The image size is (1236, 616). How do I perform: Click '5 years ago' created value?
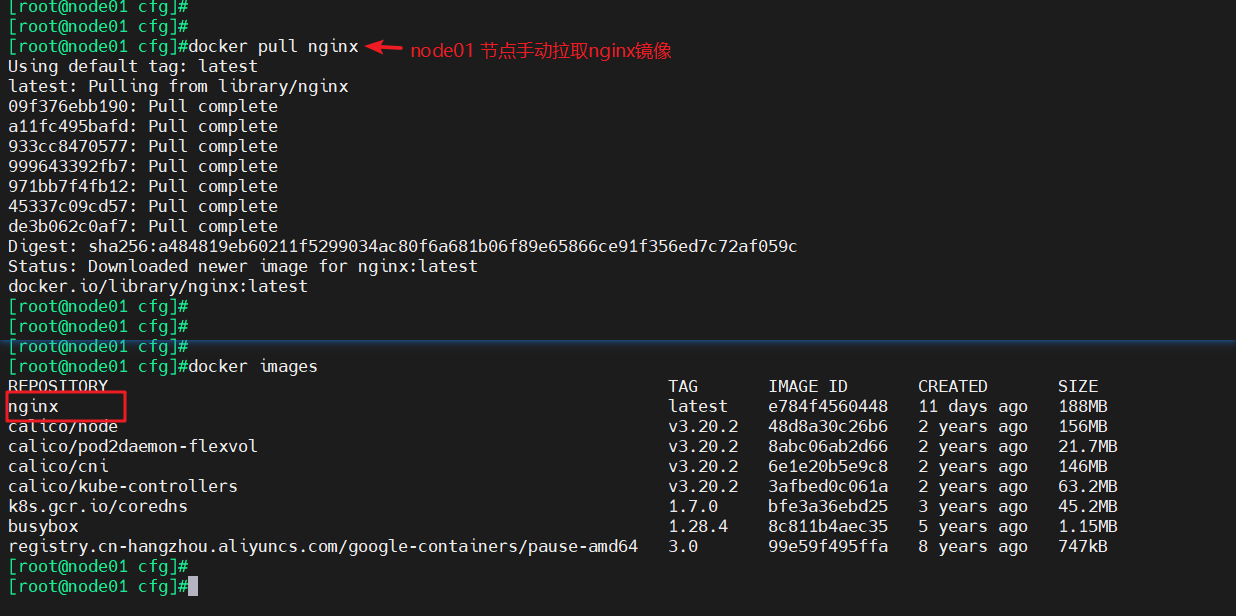point(973,526)
